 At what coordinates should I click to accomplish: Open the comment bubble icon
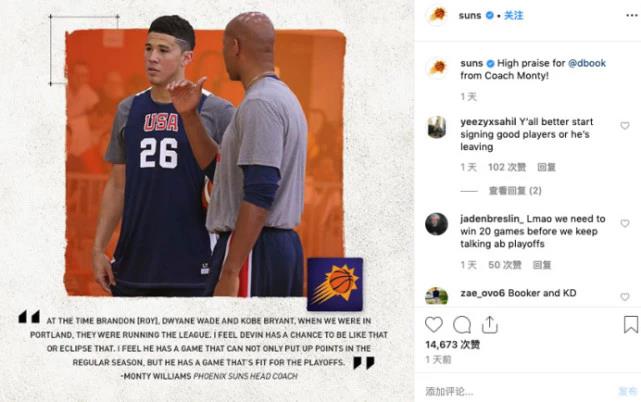[x=462, y=325]
